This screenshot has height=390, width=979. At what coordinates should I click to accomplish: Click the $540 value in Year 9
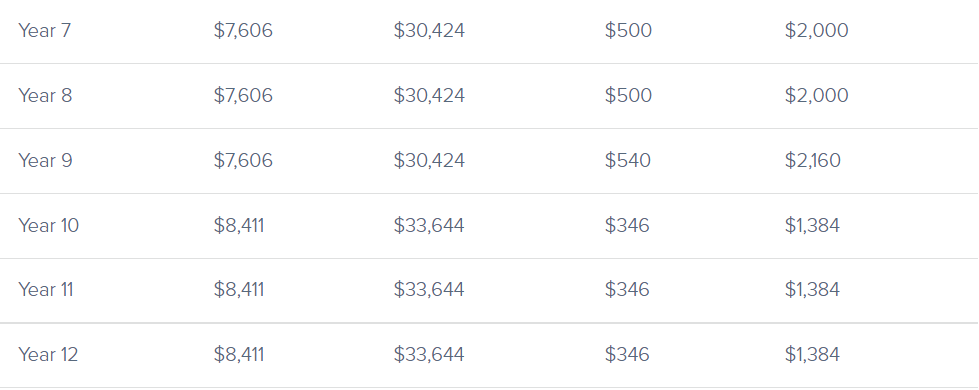click(x=627, y=160)
